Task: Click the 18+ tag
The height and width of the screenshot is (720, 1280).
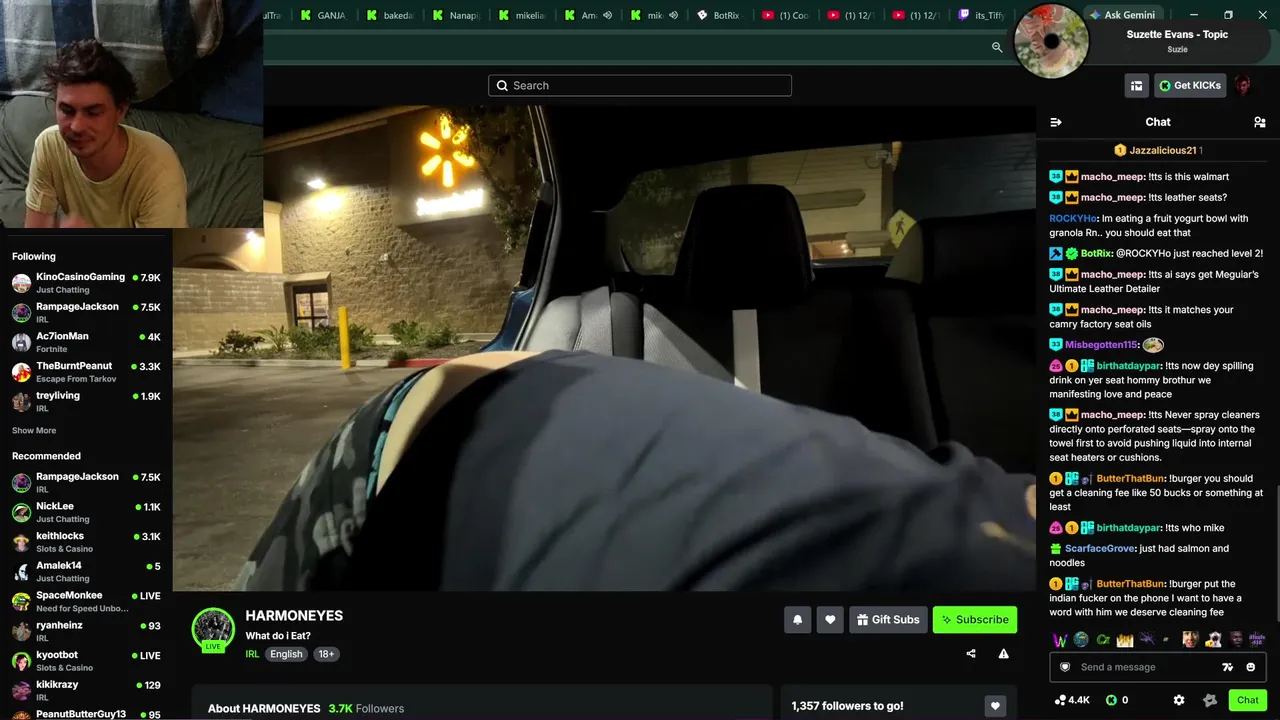Action: [326, 654]
